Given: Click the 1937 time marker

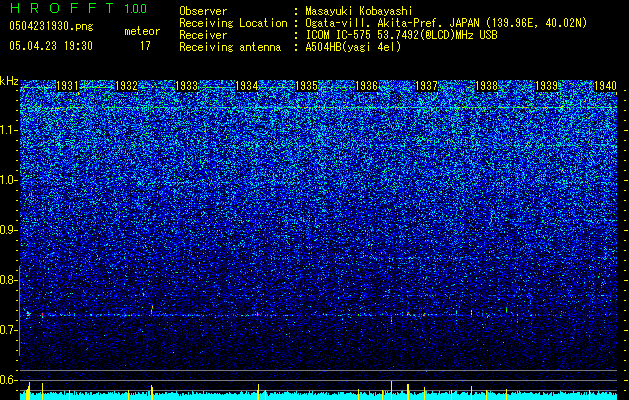Looking at the screenshot, I should pos(426,86).
